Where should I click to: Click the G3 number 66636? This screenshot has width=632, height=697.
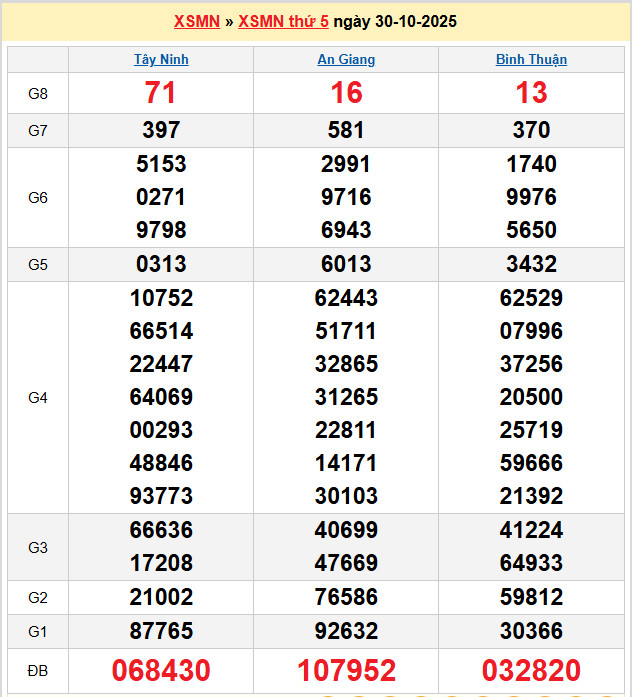161,530
